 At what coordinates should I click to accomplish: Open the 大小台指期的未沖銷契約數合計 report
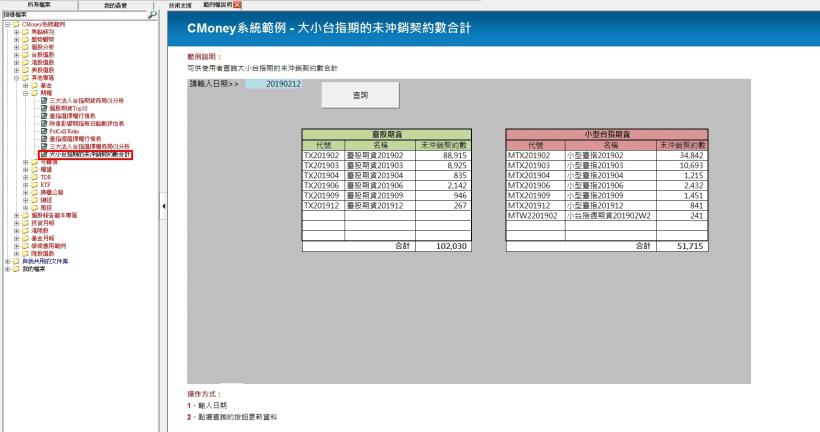90,155
